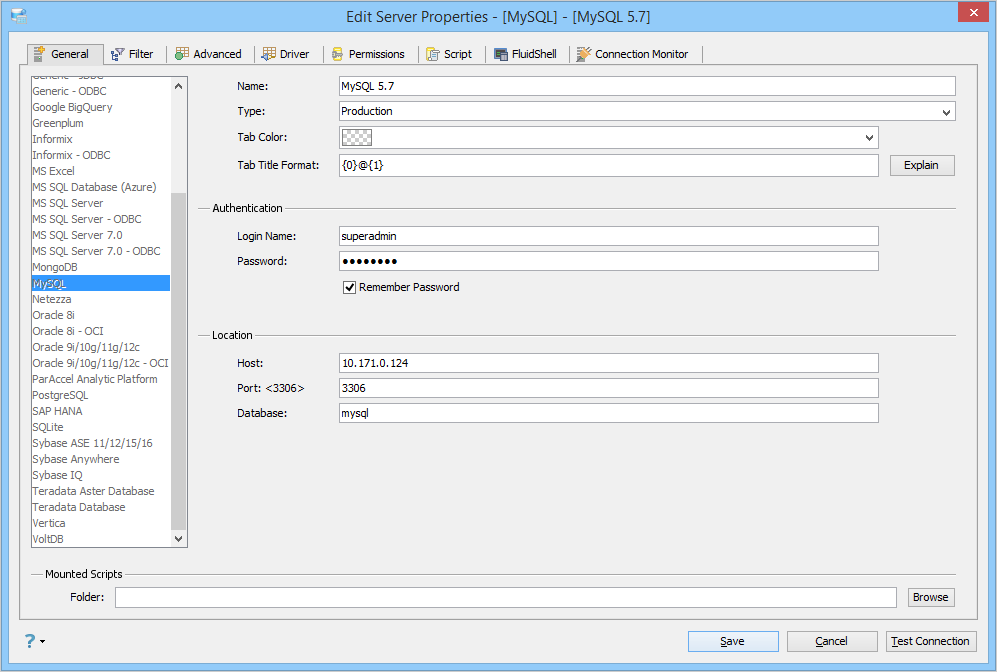
Task: Click the Filter tab icon
Action: (x=117, y=54)
